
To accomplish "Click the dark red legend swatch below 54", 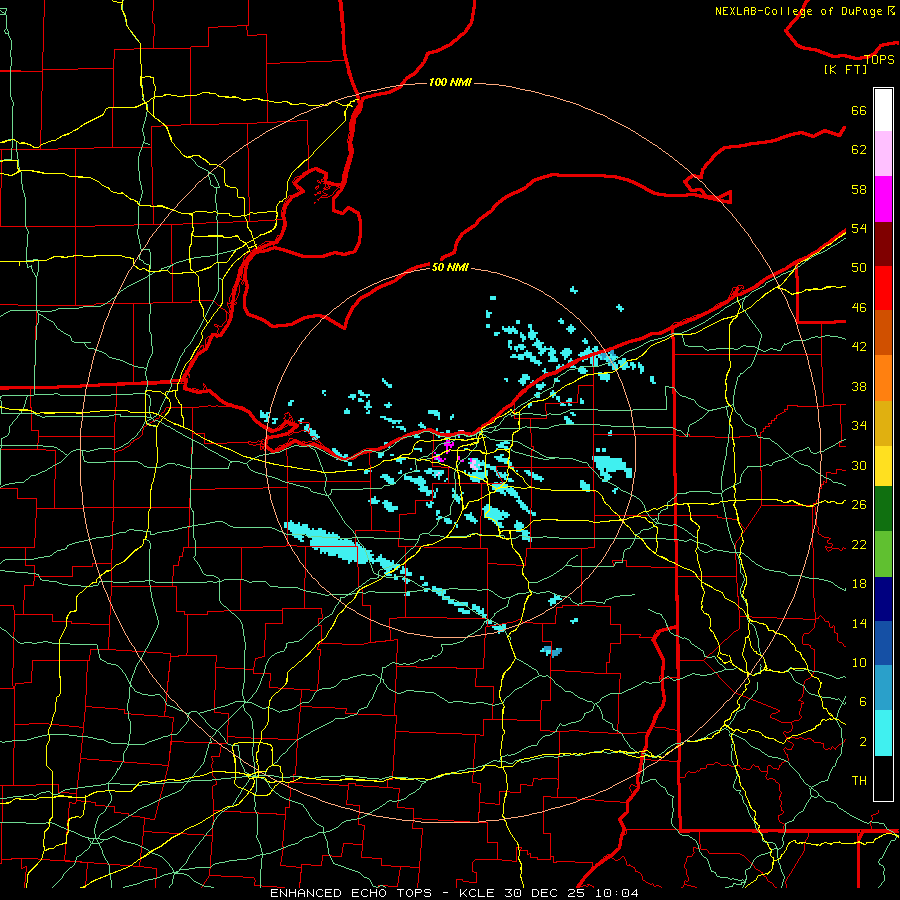I will pos(883,243).
